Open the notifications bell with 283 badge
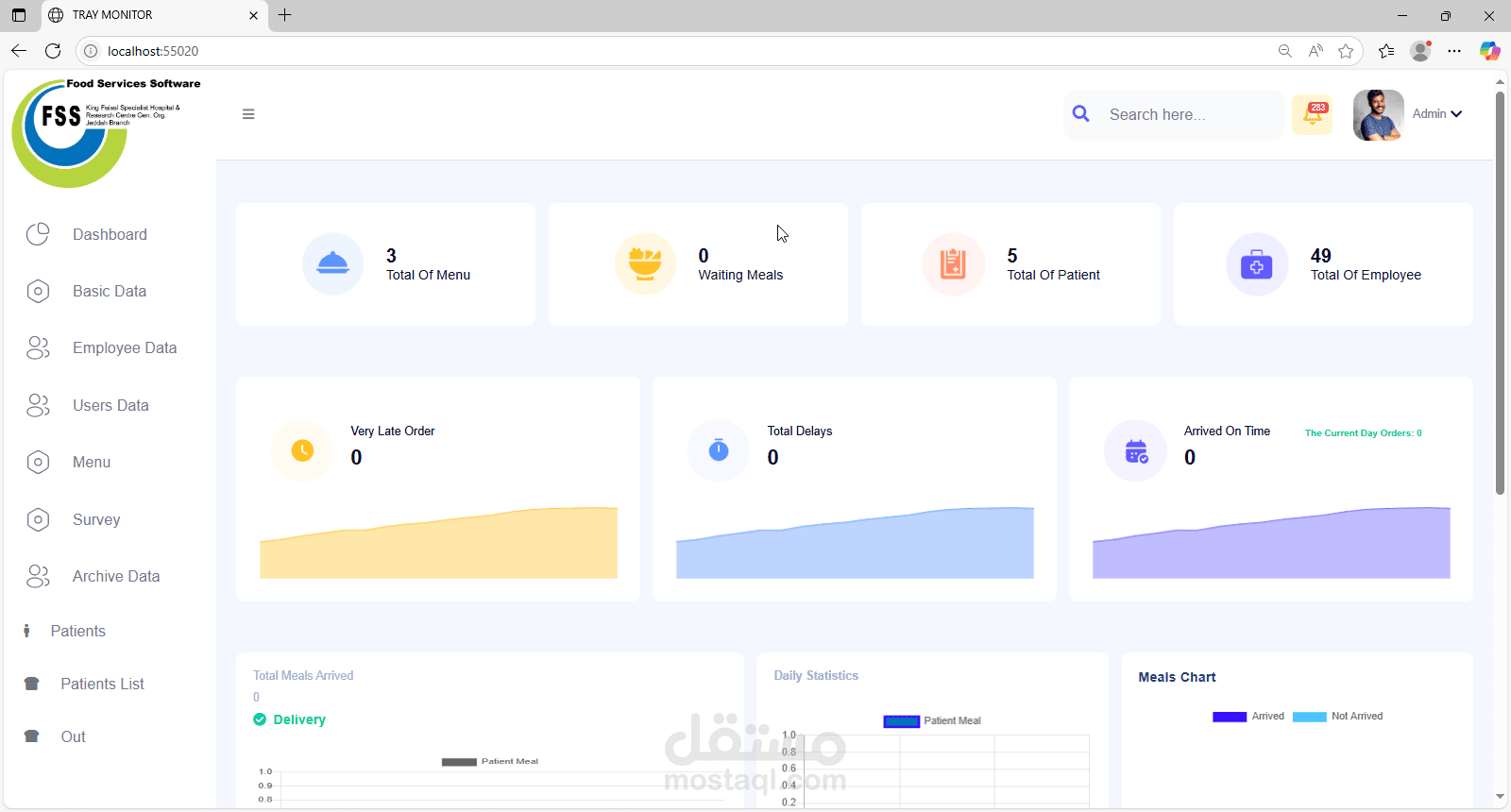The image size is (1511, 812). point(1312,114)
